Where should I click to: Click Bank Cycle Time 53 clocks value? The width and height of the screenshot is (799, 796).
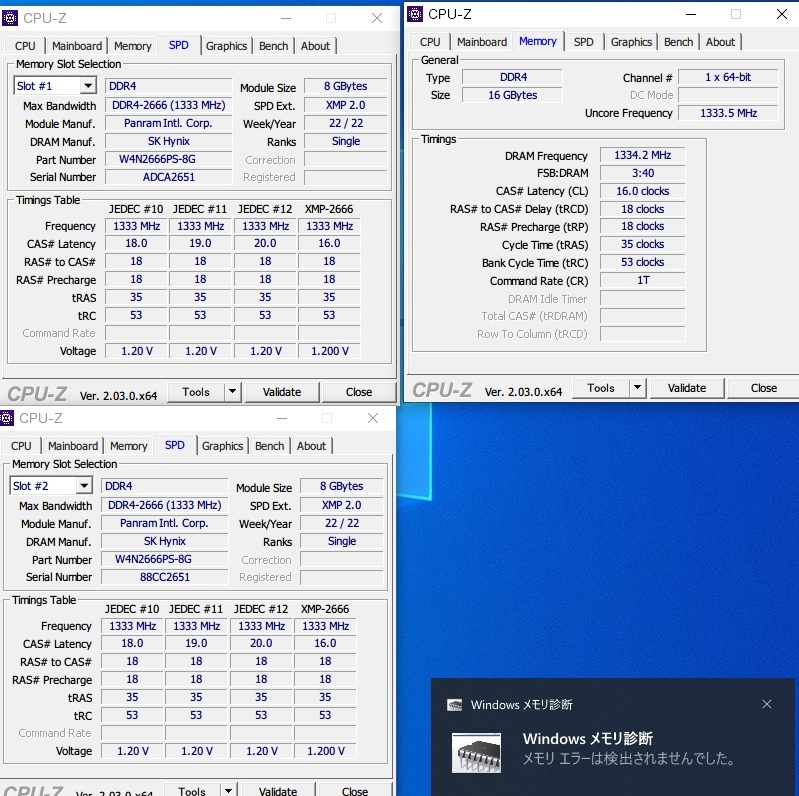[x=642, y=262]
